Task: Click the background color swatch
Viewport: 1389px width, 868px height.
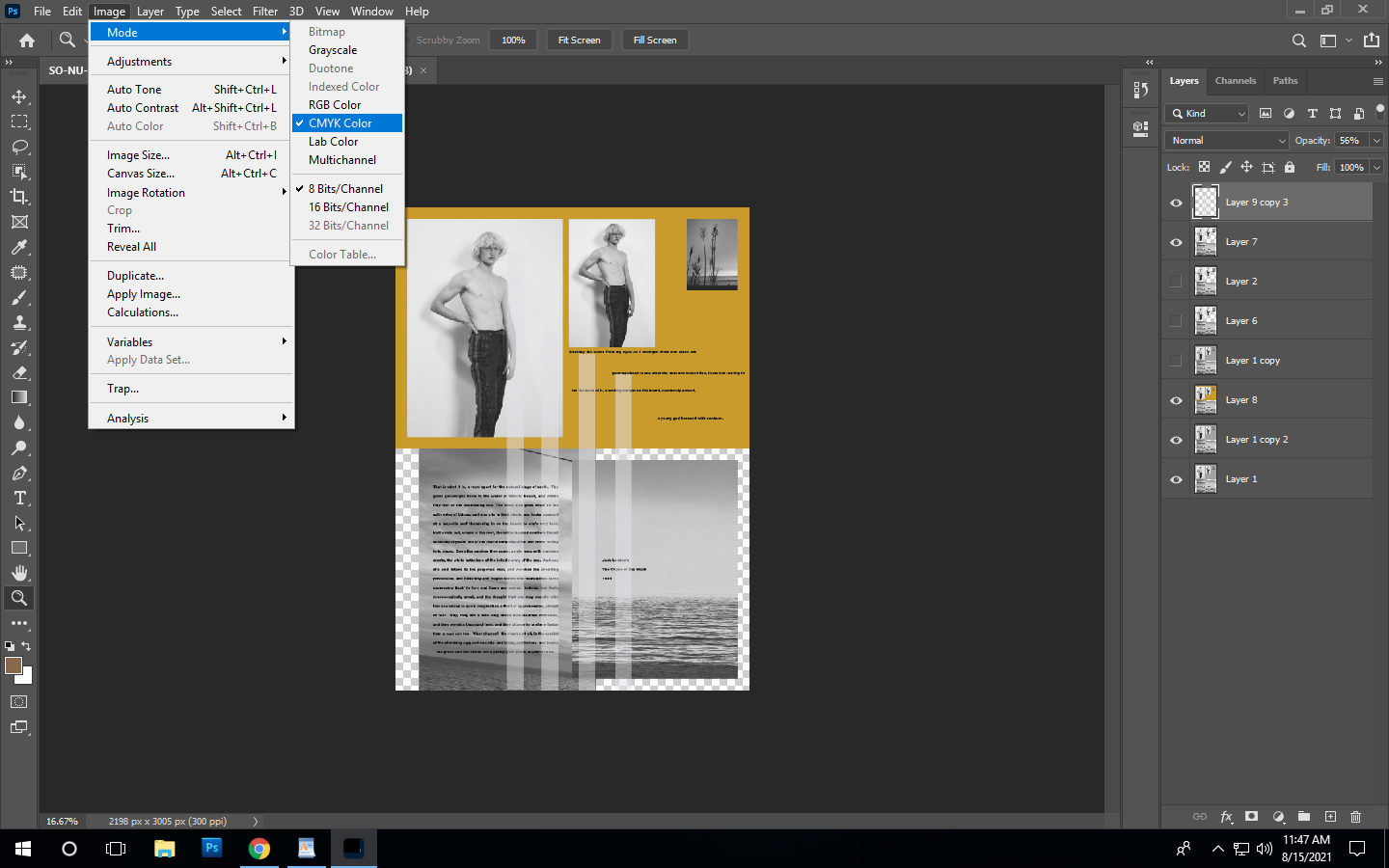Action: (x=27, y=678)
